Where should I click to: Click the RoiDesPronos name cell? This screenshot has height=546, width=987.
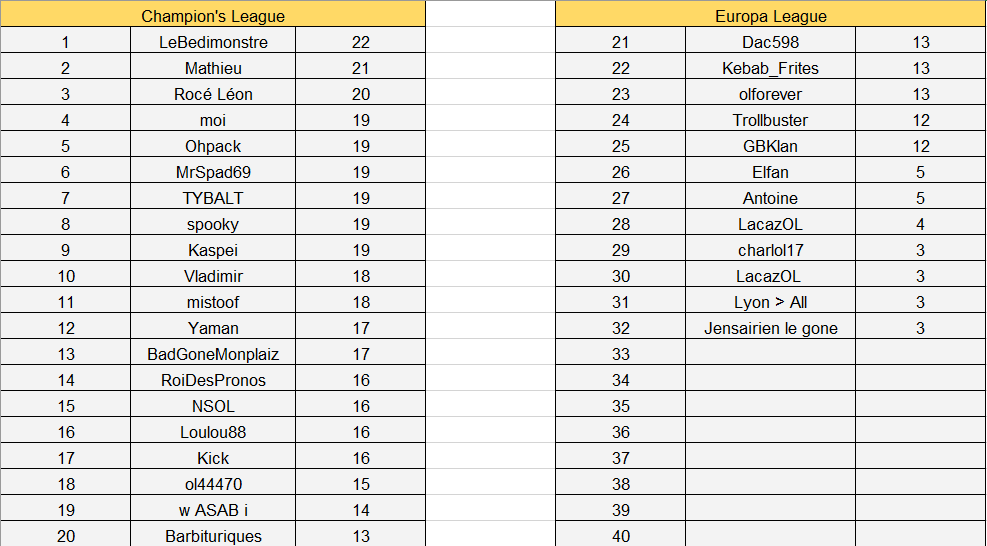(213, 380)
